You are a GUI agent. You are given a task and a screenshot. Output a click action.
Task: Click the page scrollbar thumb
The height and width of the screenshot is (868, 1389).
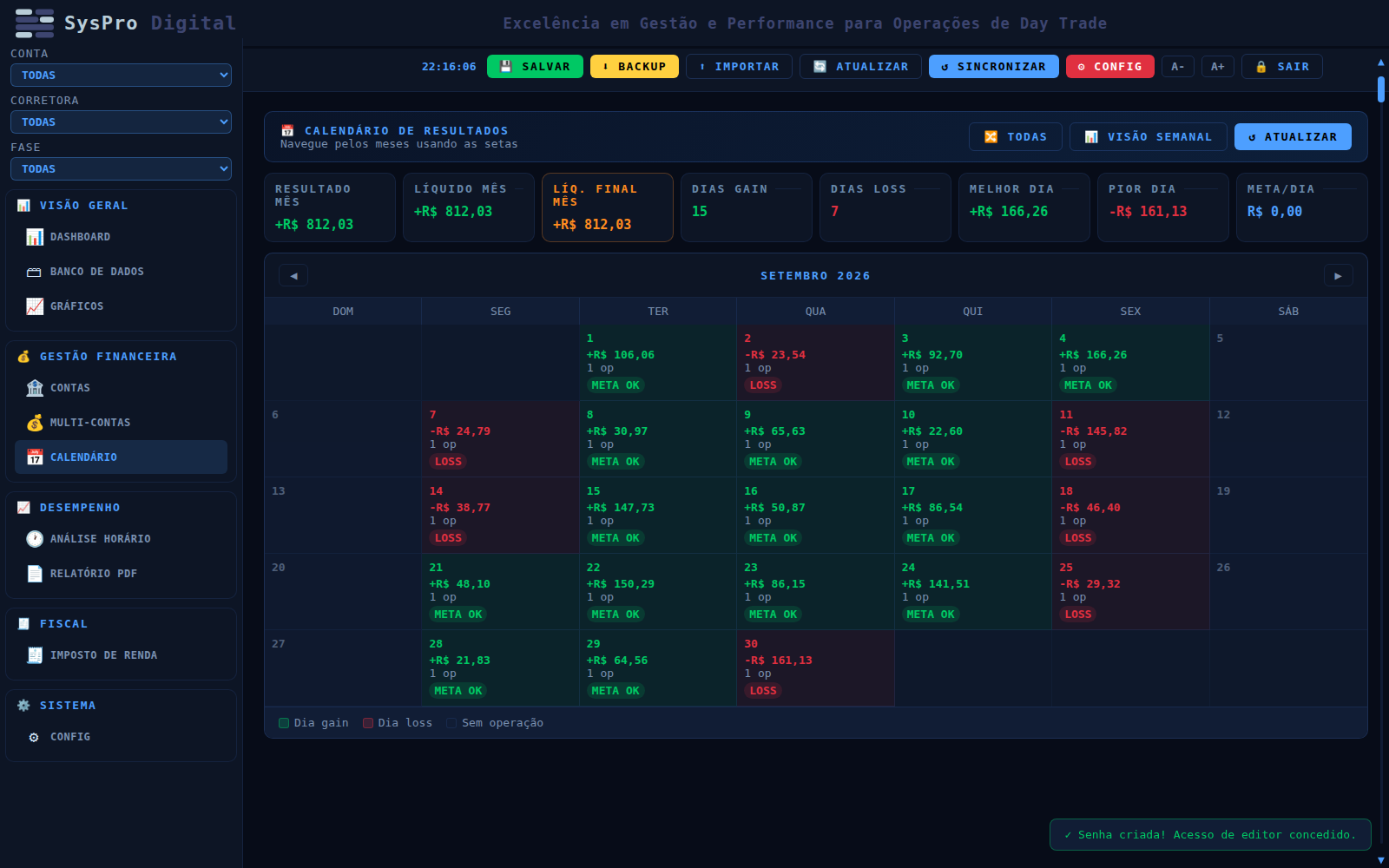pyautogui.click(x=1381, y=89)
